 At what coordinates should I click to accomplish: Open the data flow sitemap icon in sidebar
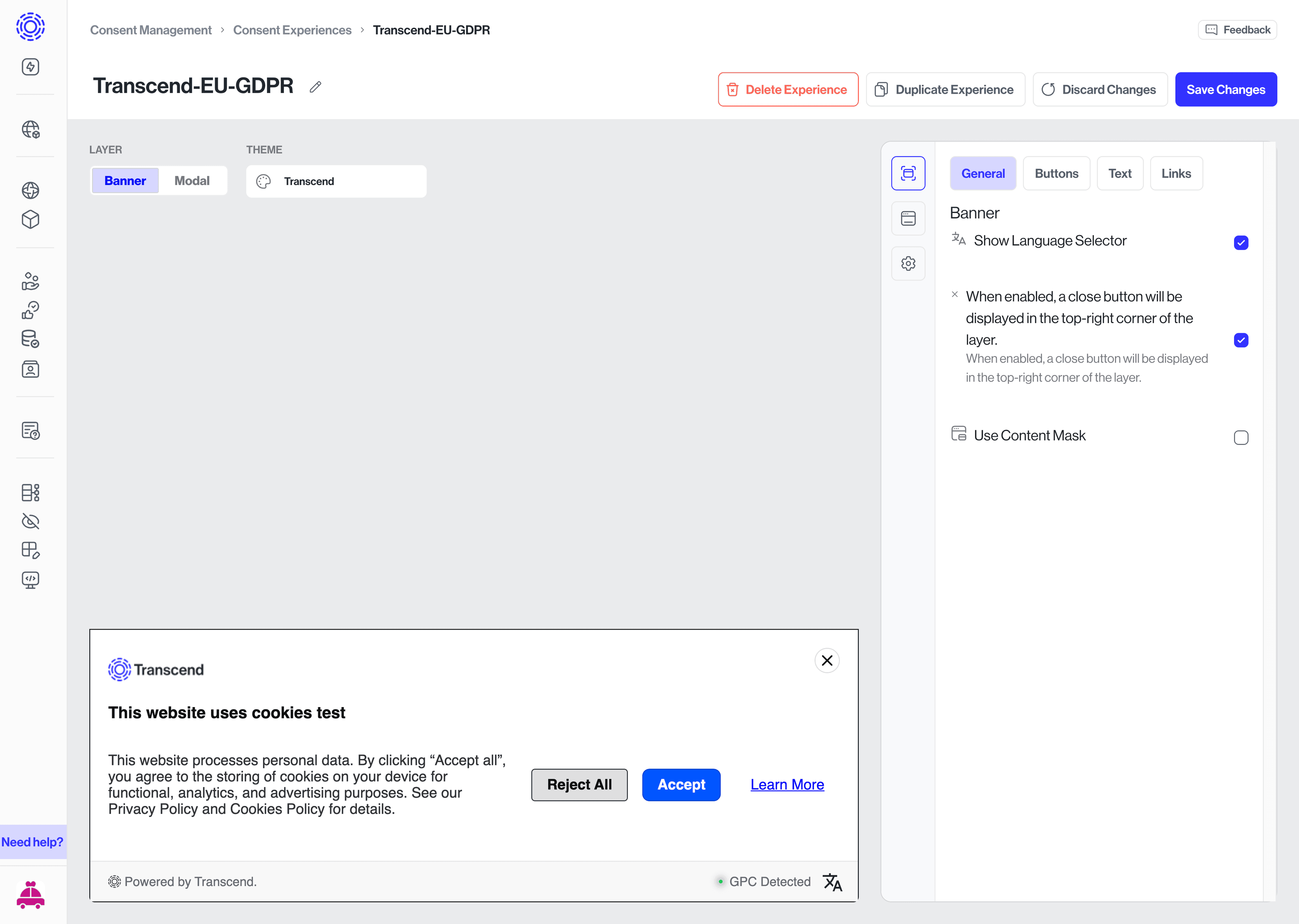point(30,492)
